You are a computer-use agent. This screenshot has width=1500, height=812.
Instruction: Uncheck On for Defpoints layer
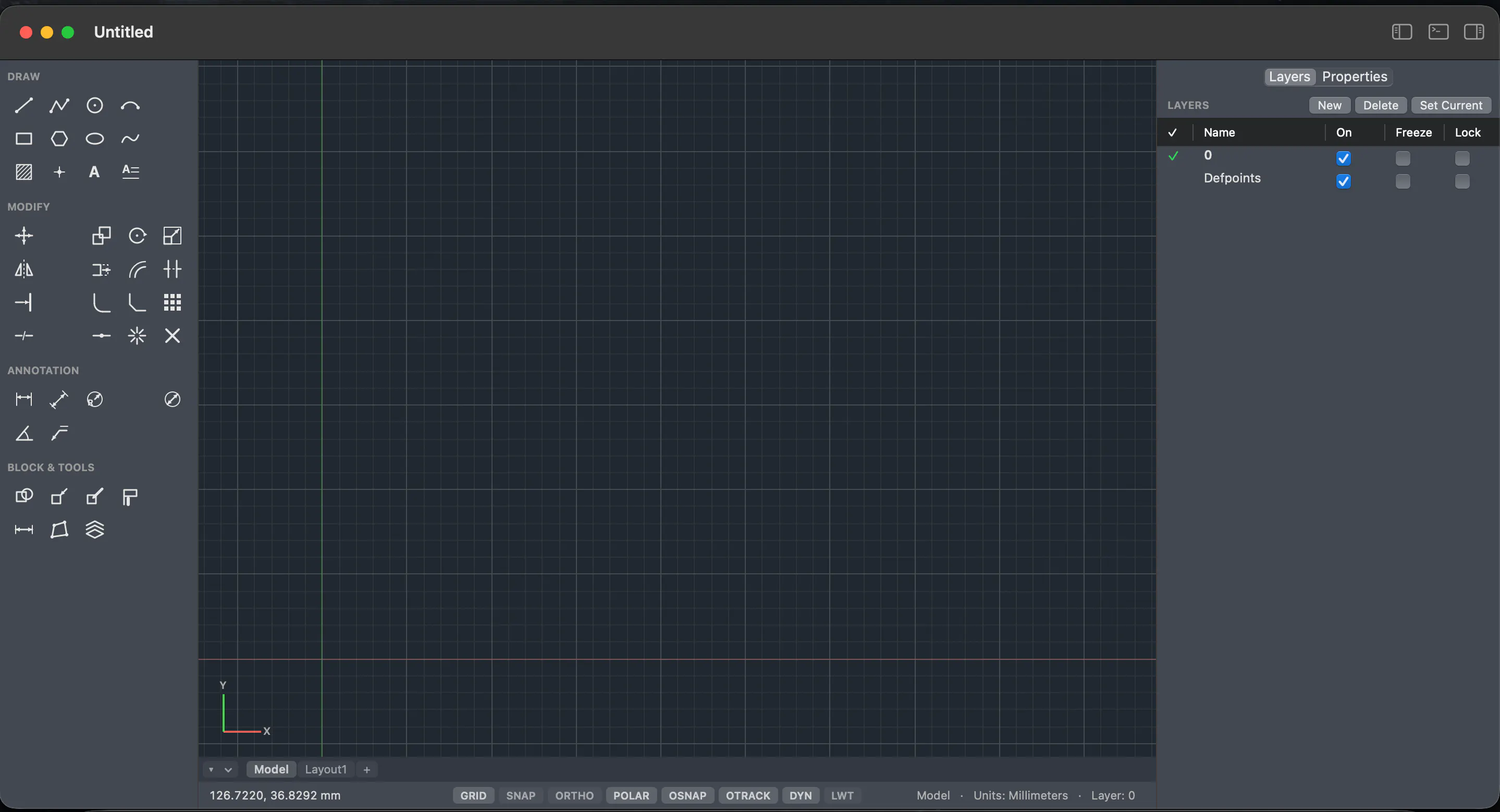pos(1343,181)
